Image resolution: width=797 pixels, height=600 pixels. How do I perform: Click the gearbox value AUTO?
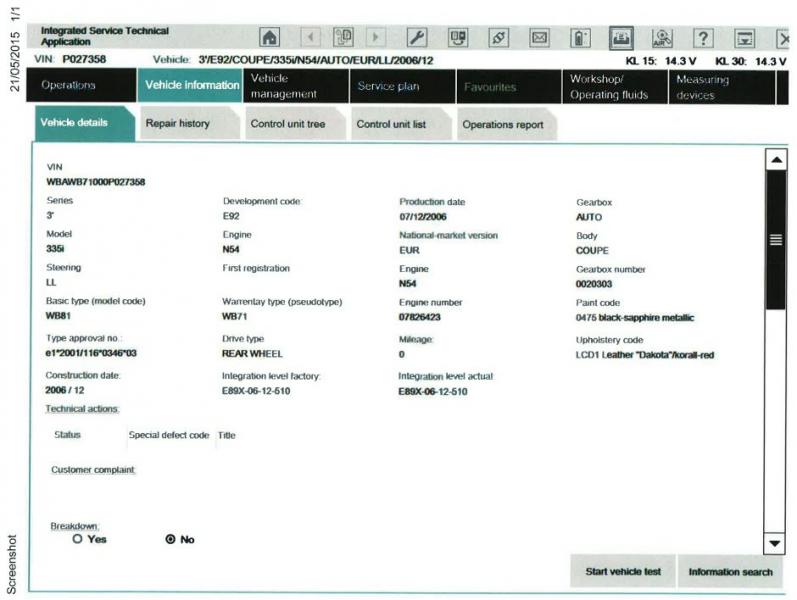coord(589,217)
